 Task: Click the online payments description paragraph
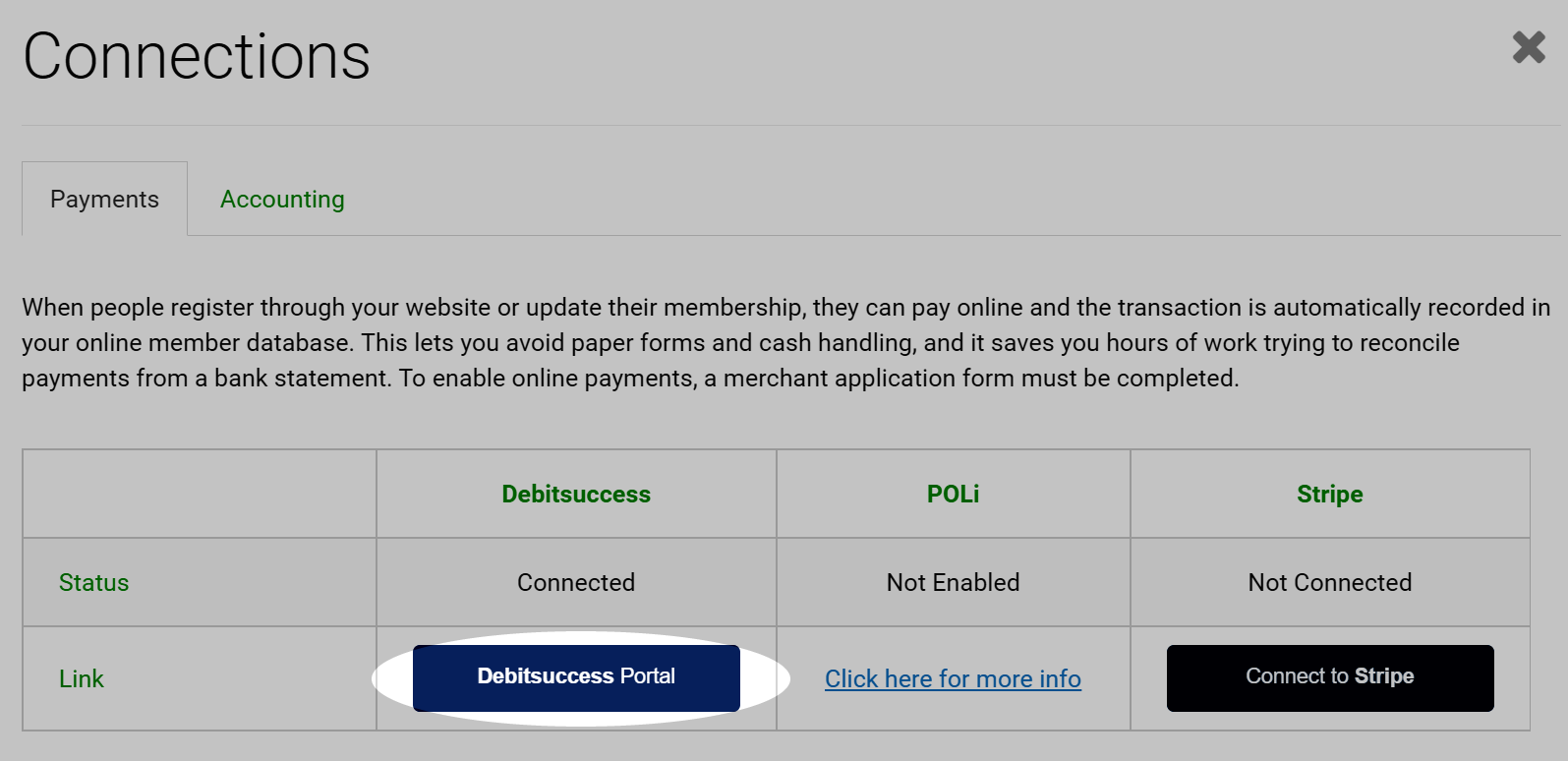[785, 342]
